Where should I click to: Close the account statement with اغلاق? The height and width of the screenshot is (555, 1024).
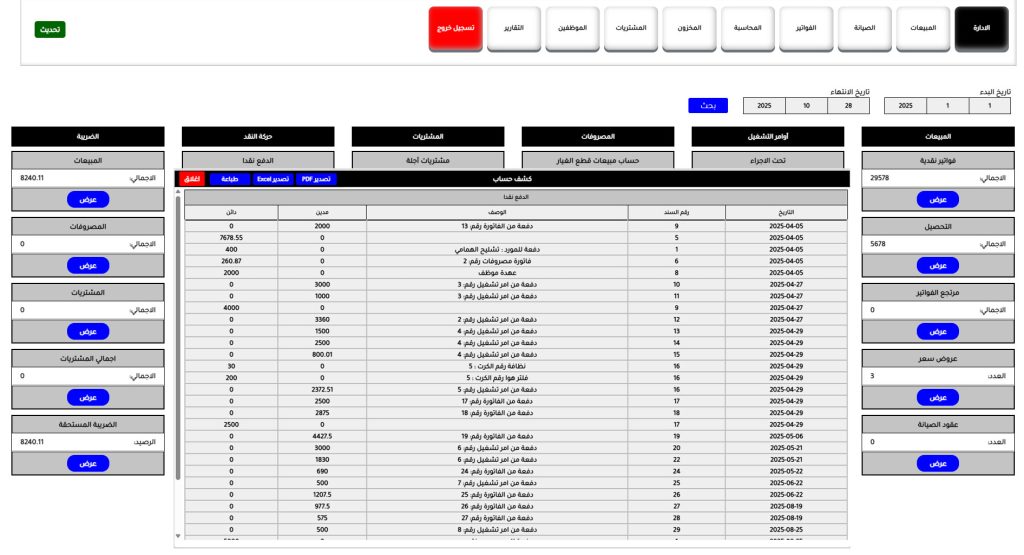[193, 179]
